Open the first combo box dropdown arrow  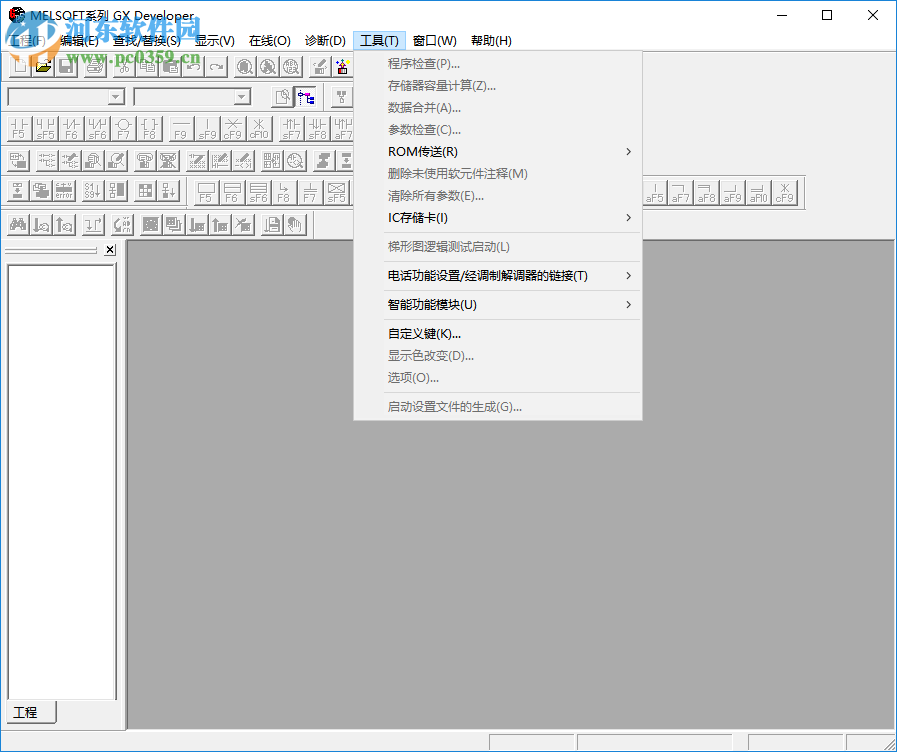pos(116,96)
